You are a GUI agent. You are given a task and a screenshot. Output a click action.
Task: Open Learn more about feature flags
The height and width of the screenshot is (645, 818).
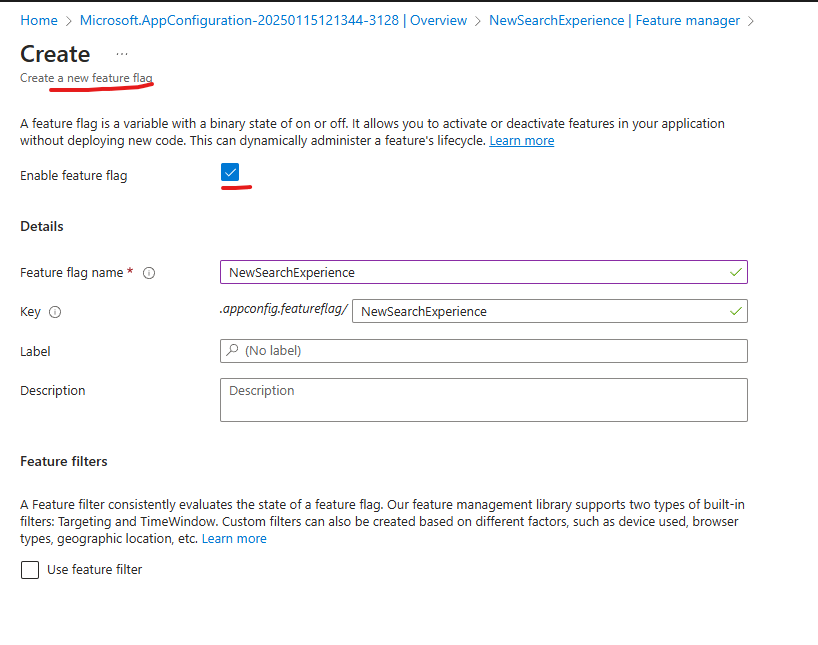click(521, 140)
